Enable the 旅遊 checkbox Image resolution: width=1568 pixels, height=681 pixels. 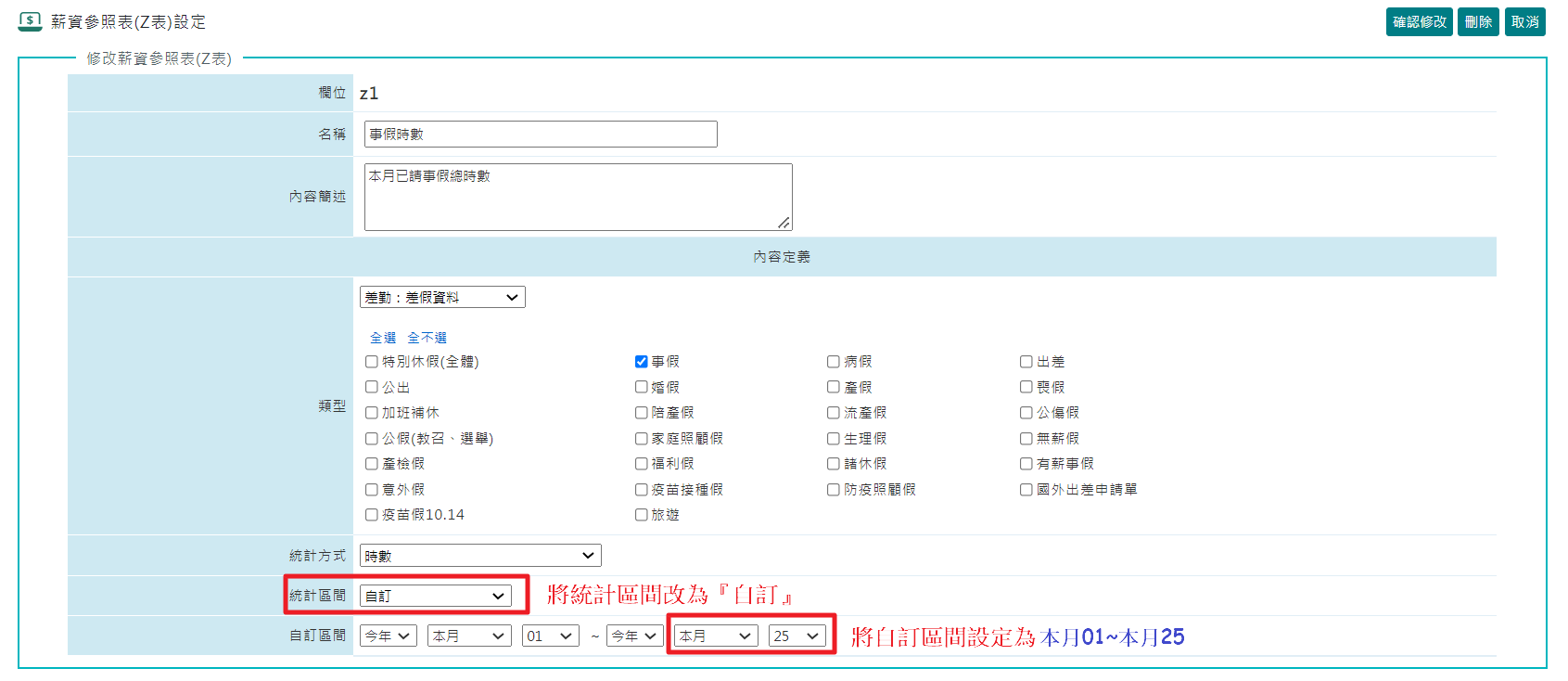tap(642, 515)
